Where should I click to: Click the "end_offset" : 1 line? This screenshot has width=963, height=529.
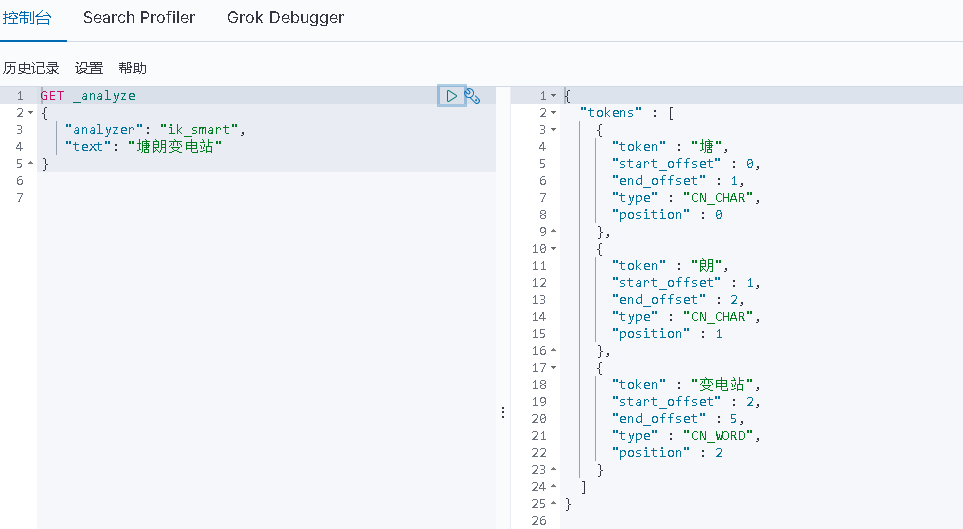point(678,181)
